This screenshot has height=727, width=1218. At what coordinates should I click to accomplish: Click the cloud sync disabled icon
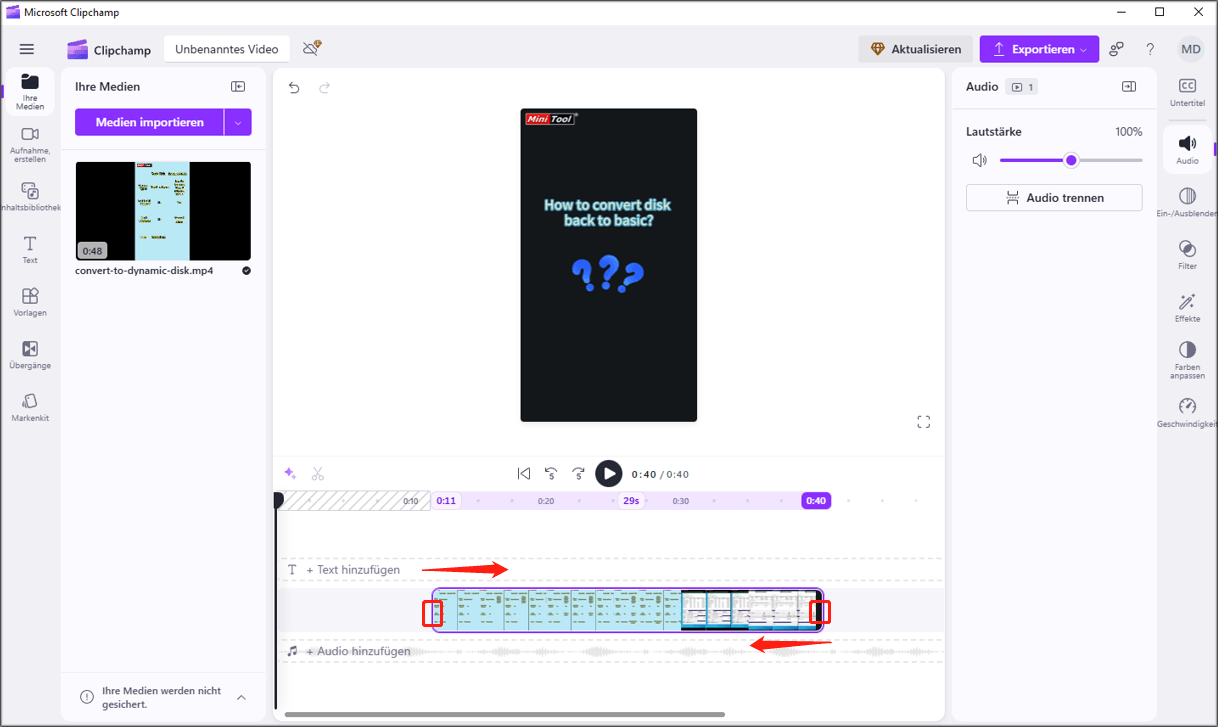click(x=311, y=48)
